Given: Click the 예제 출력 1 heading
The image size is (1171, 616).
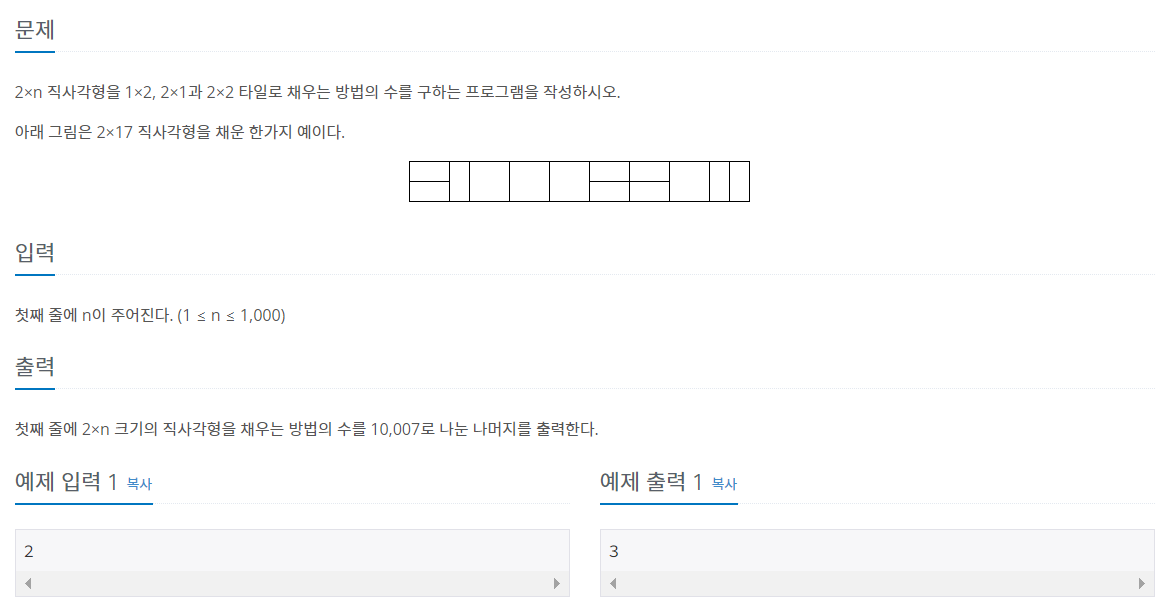Looking at the screenshot, I should click(x=651, y=482).
